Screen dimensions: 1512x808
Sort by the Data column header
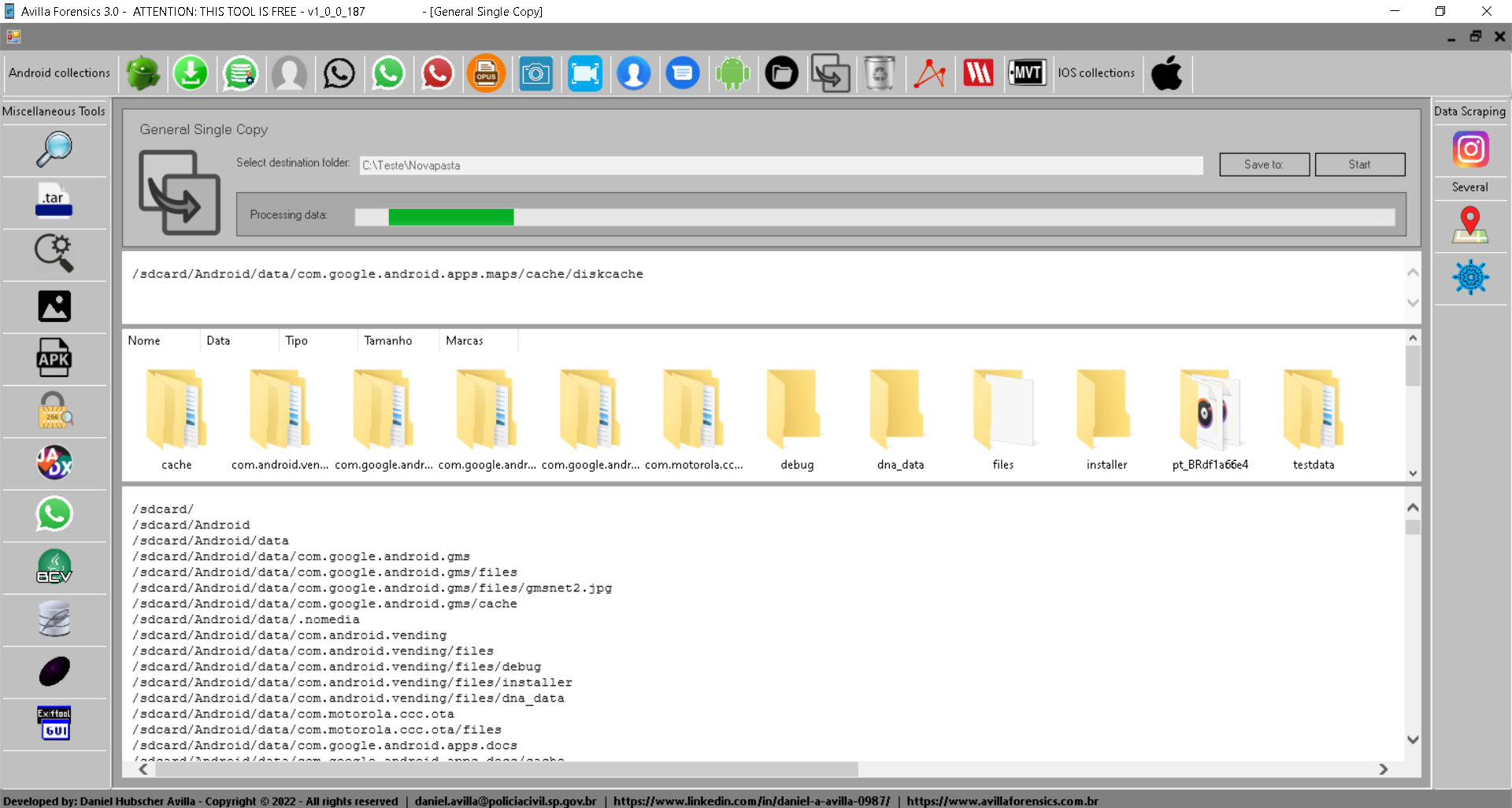pos(239,340)
